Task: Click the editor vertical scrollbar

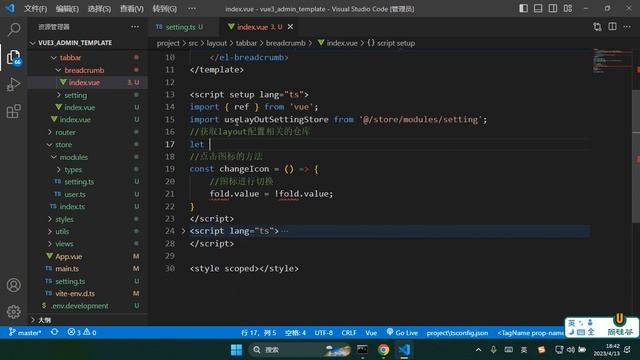Action: click(636, 157)
